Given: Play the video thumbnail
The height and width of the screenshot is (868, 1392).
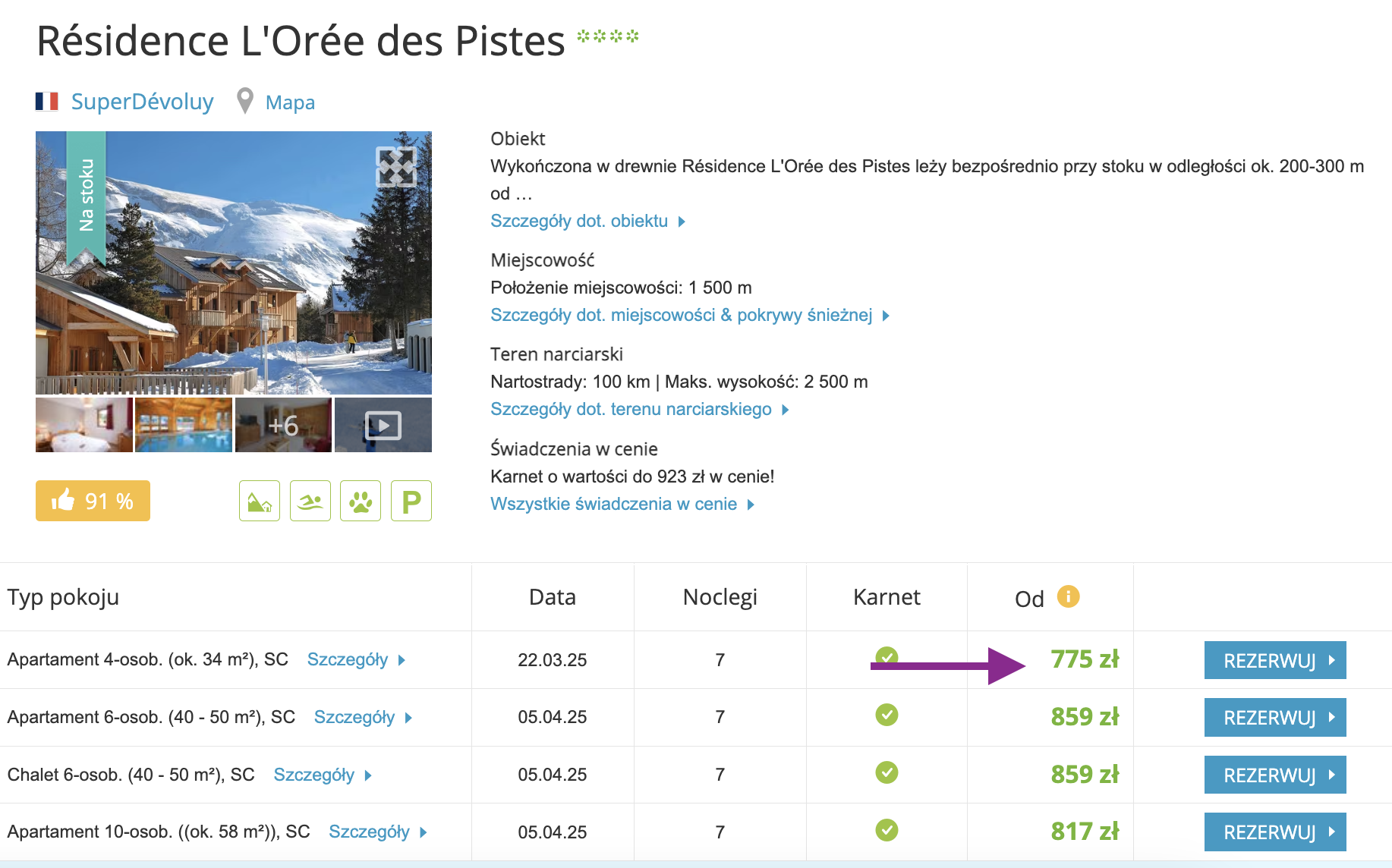Looking at the screenshot, I should coord(383,425).
